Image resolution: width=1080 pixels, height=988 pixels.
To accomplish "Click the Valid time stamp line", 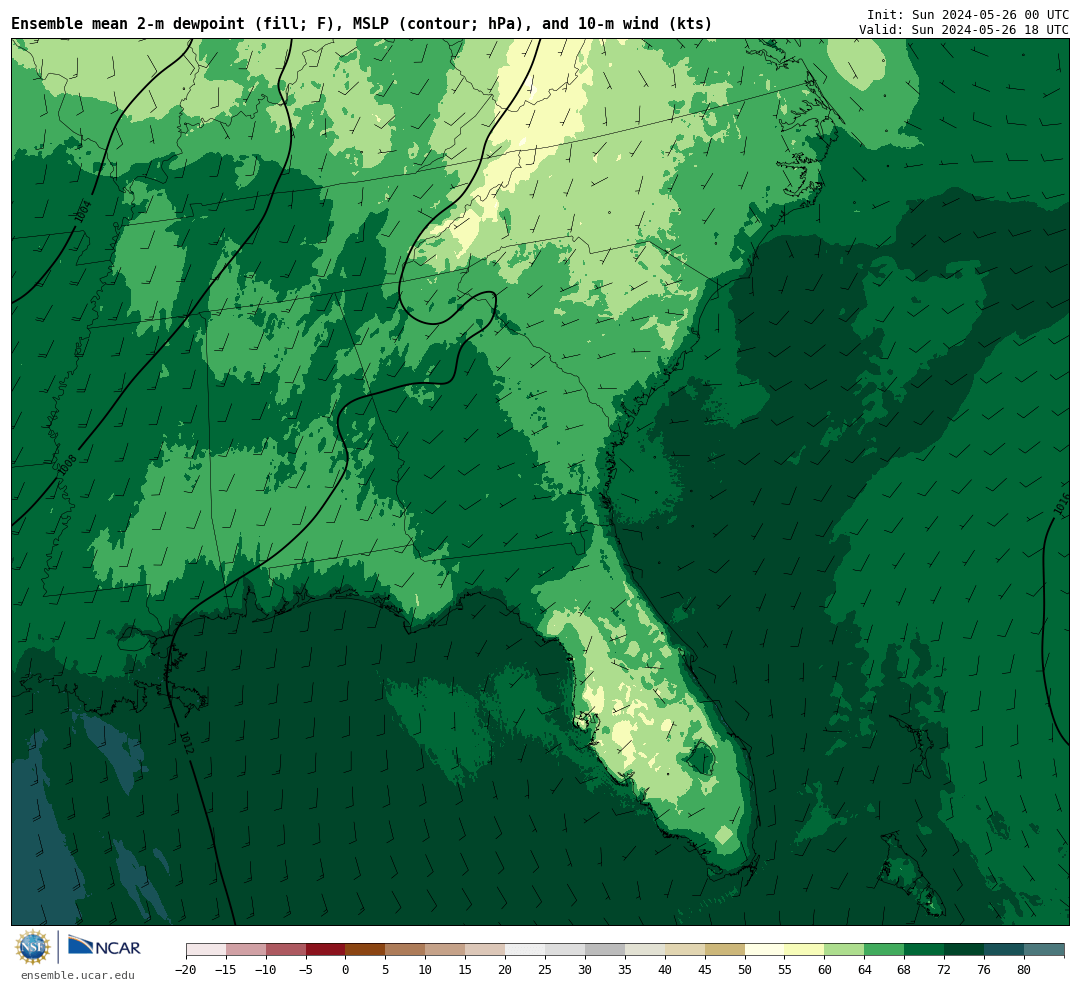I will click(964, 30).
